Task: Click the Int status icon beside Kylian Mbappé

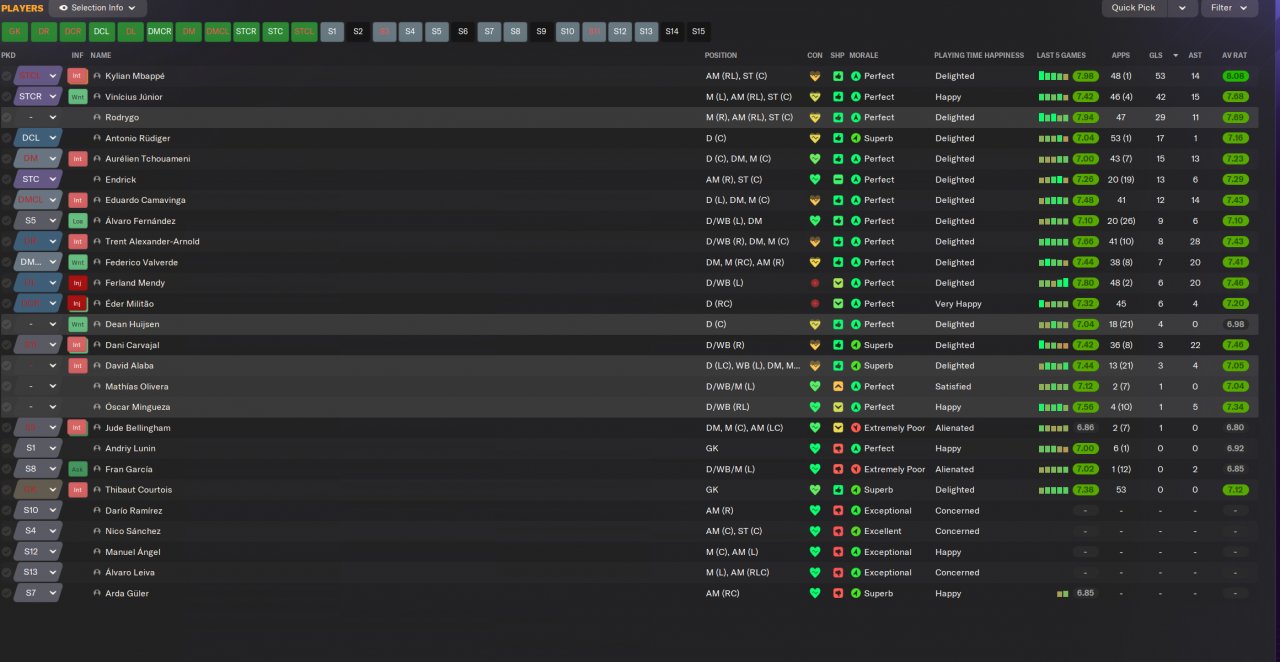Action: (77, 76)
